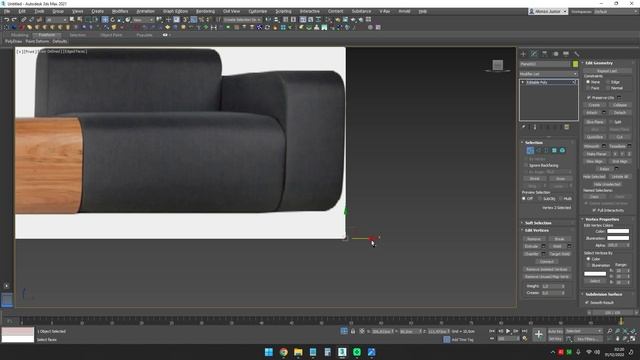Select the Normal constraint radio button
The height and width of the screenshot is (360, 640).
pyautogui.click(x=608, y=88)
